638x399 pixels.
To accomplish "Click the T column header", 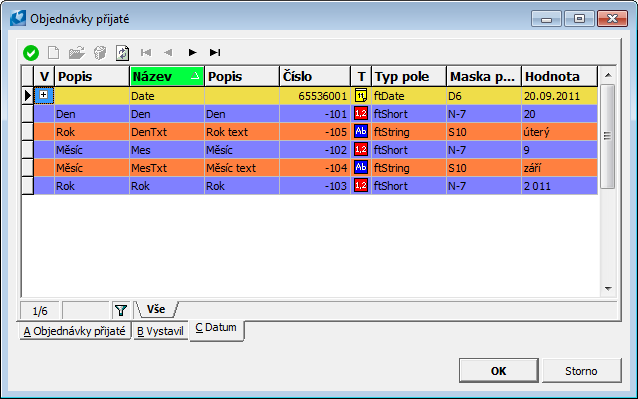I will (361, 76).
